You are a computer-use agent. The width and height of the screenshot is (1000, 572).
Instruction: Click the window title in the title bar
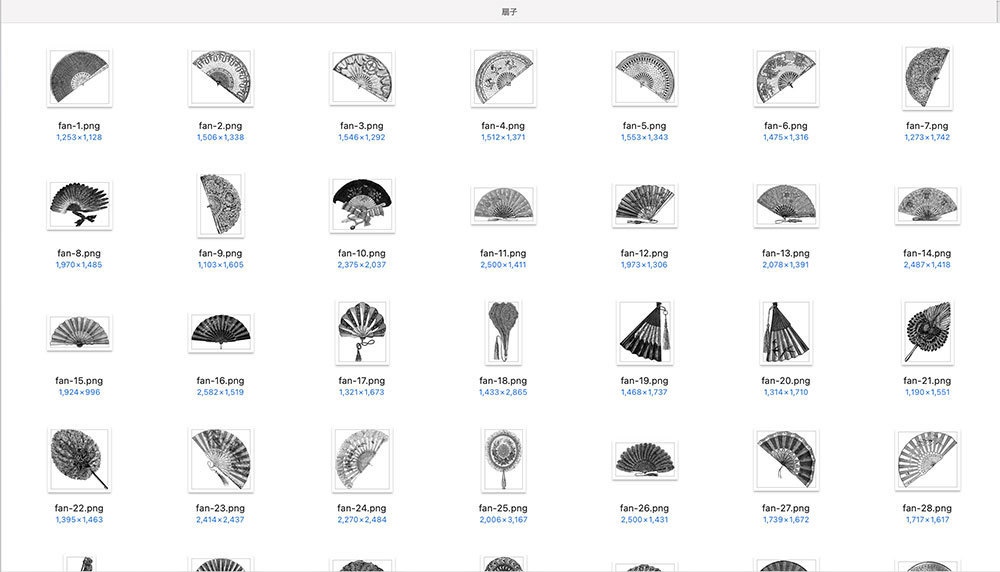click(x=509, y=12)
